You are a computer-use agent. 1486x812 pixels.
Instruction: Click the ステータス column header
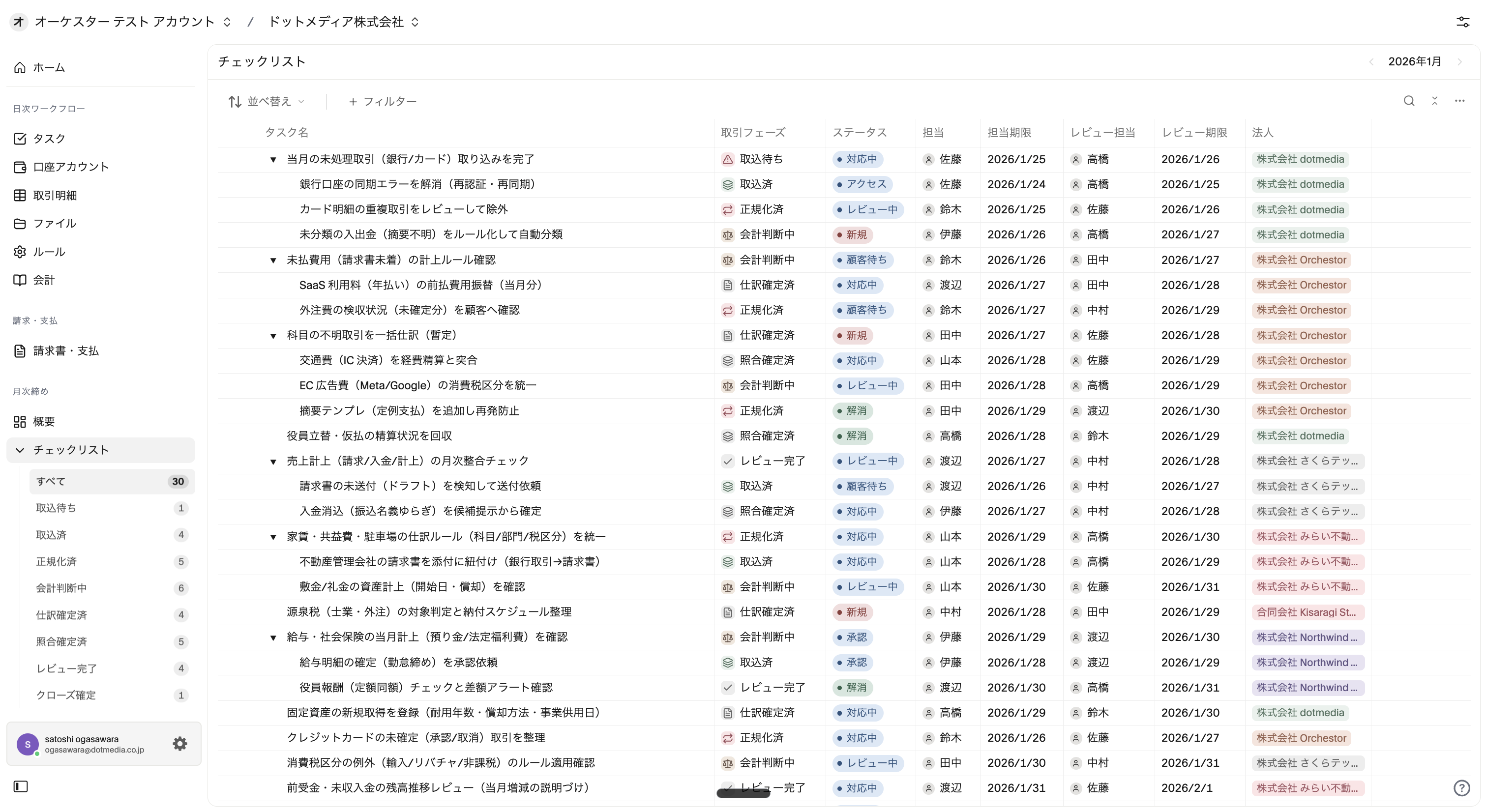(x=859, y=133)
